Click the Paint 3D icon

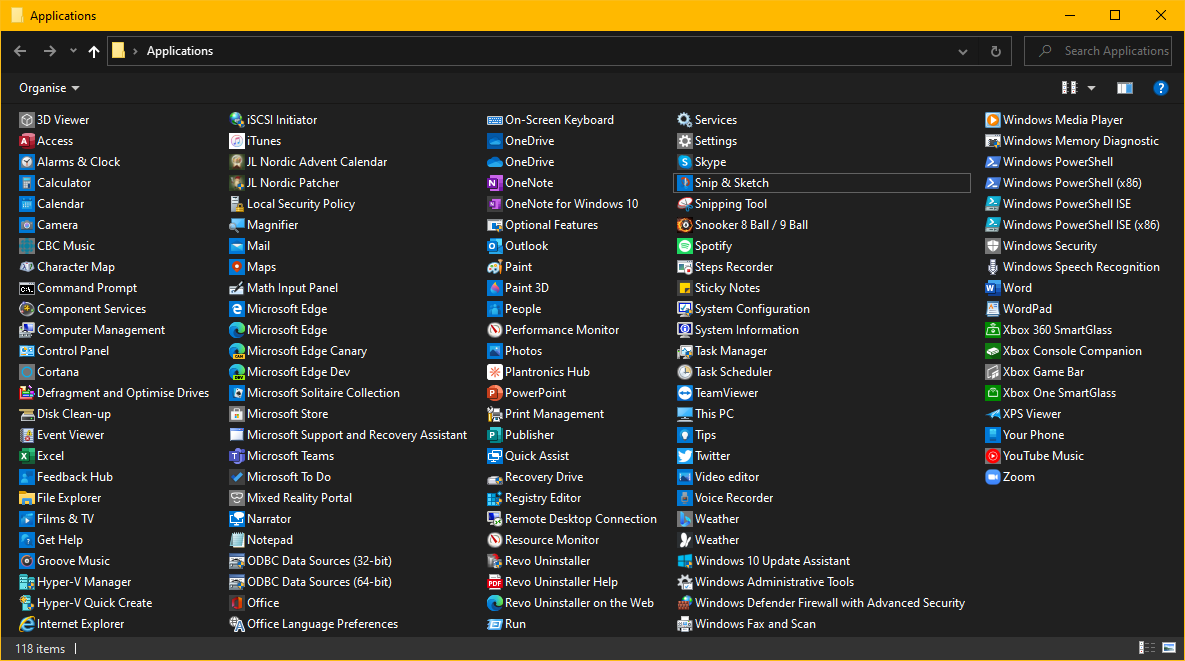[x=494, y=288]
